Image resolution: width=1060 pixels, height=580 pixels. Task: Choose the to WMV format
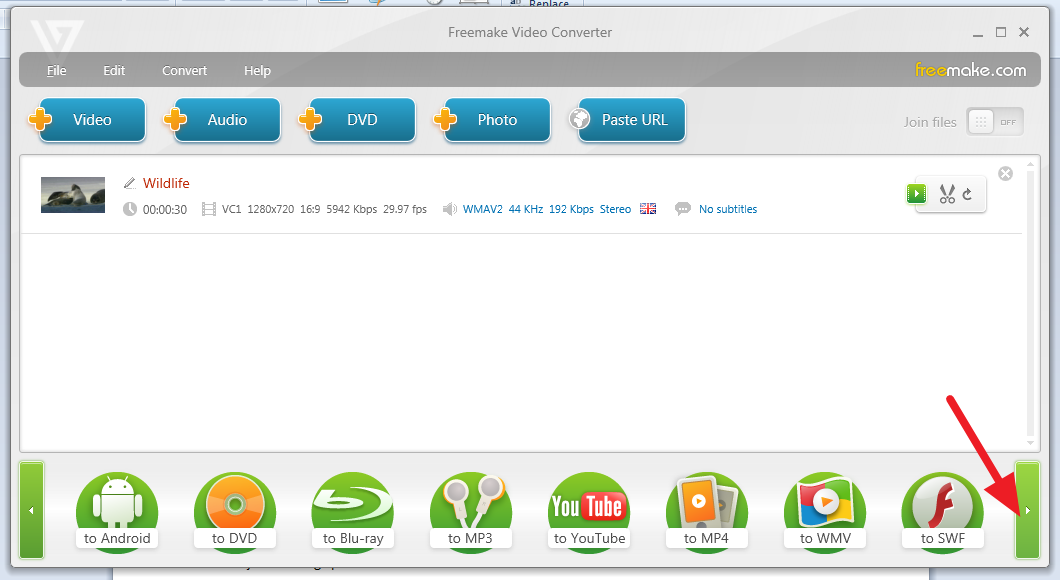pyautogui.click(x=825, y=512)
